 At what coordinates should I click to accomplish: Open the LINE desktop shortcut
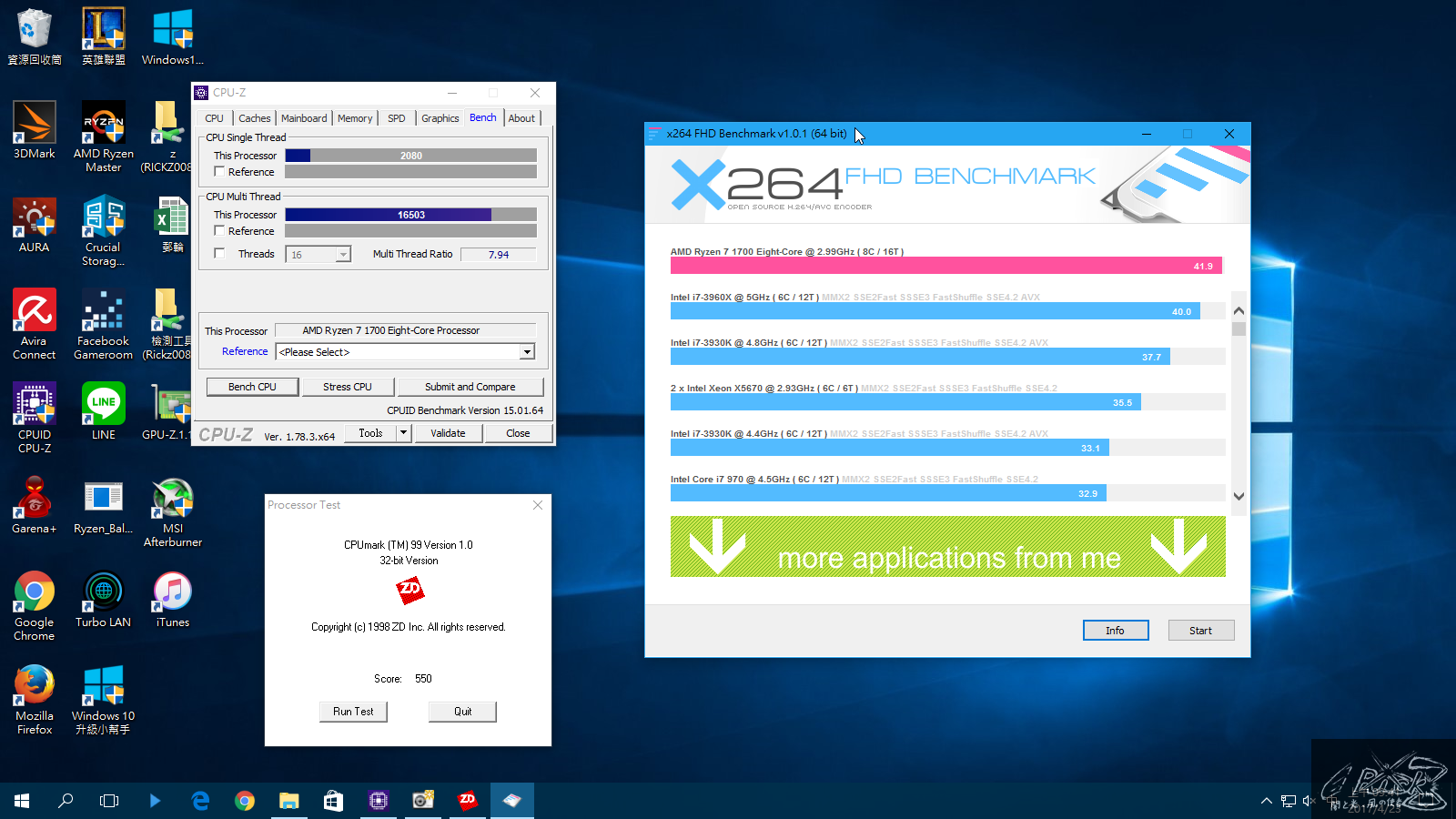[104, 411]
